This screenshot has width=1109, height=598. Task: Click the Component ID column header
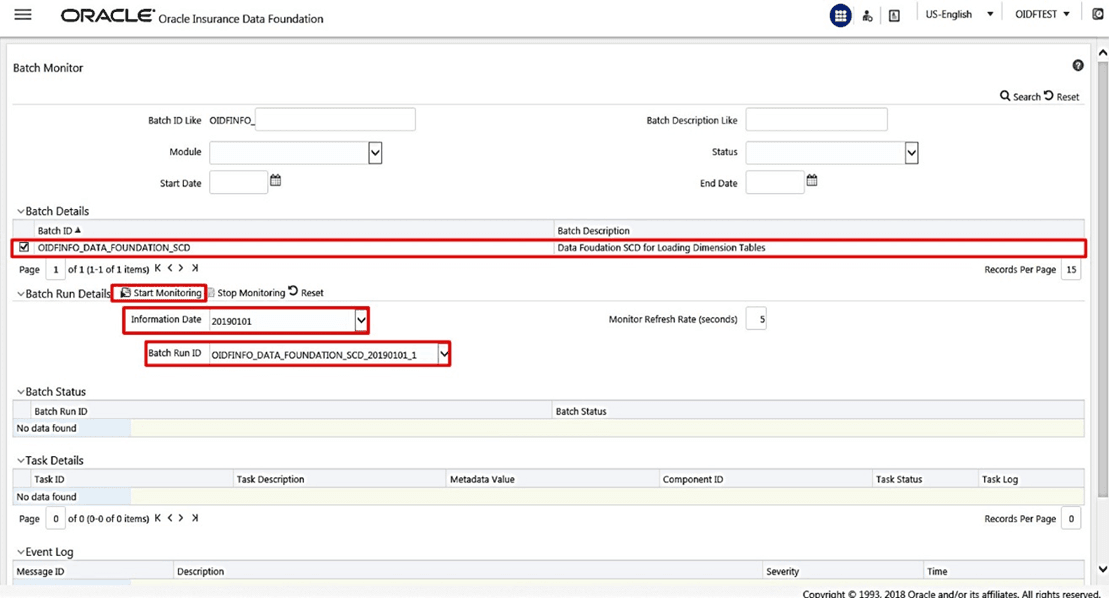[x=692, y=479]
